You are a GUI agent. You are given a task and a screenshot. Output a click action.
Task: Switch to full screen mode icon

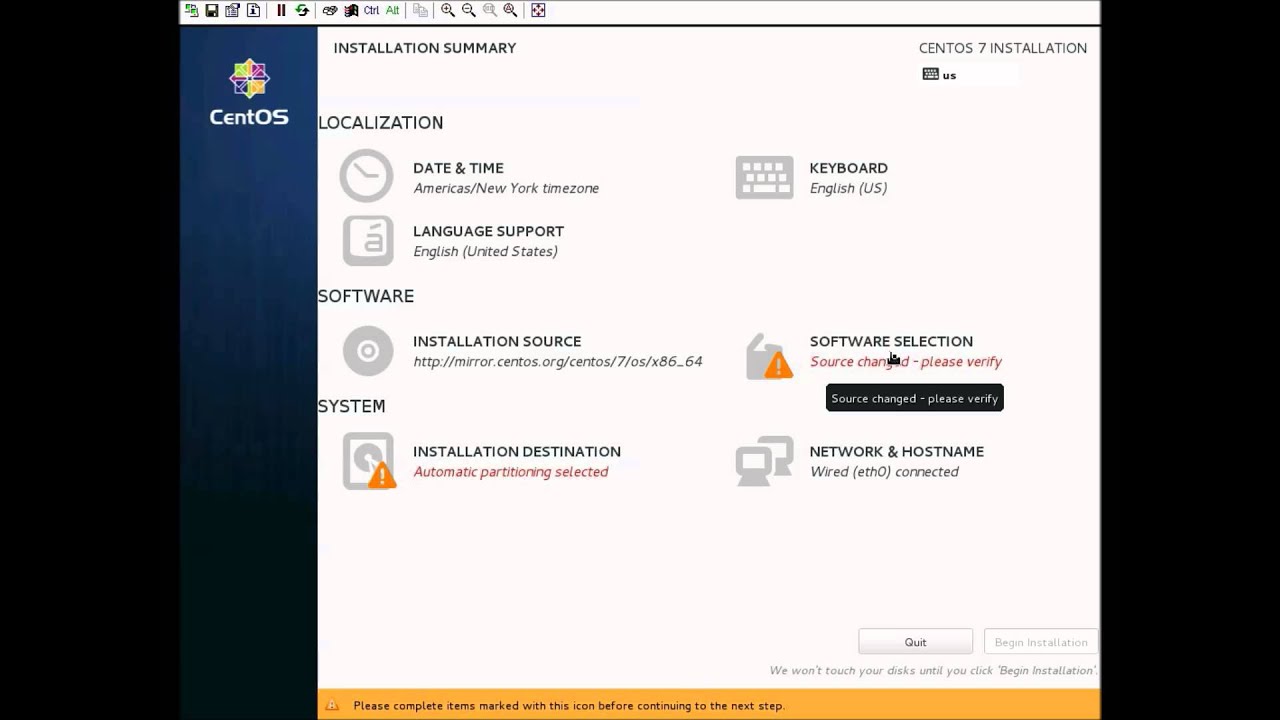pos(538,10)
